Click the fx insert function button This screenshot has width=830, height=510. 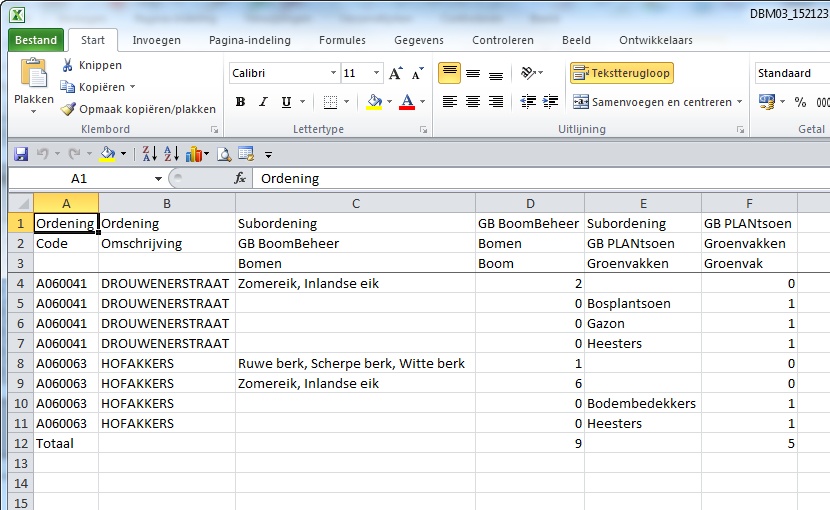pos(240,178)
